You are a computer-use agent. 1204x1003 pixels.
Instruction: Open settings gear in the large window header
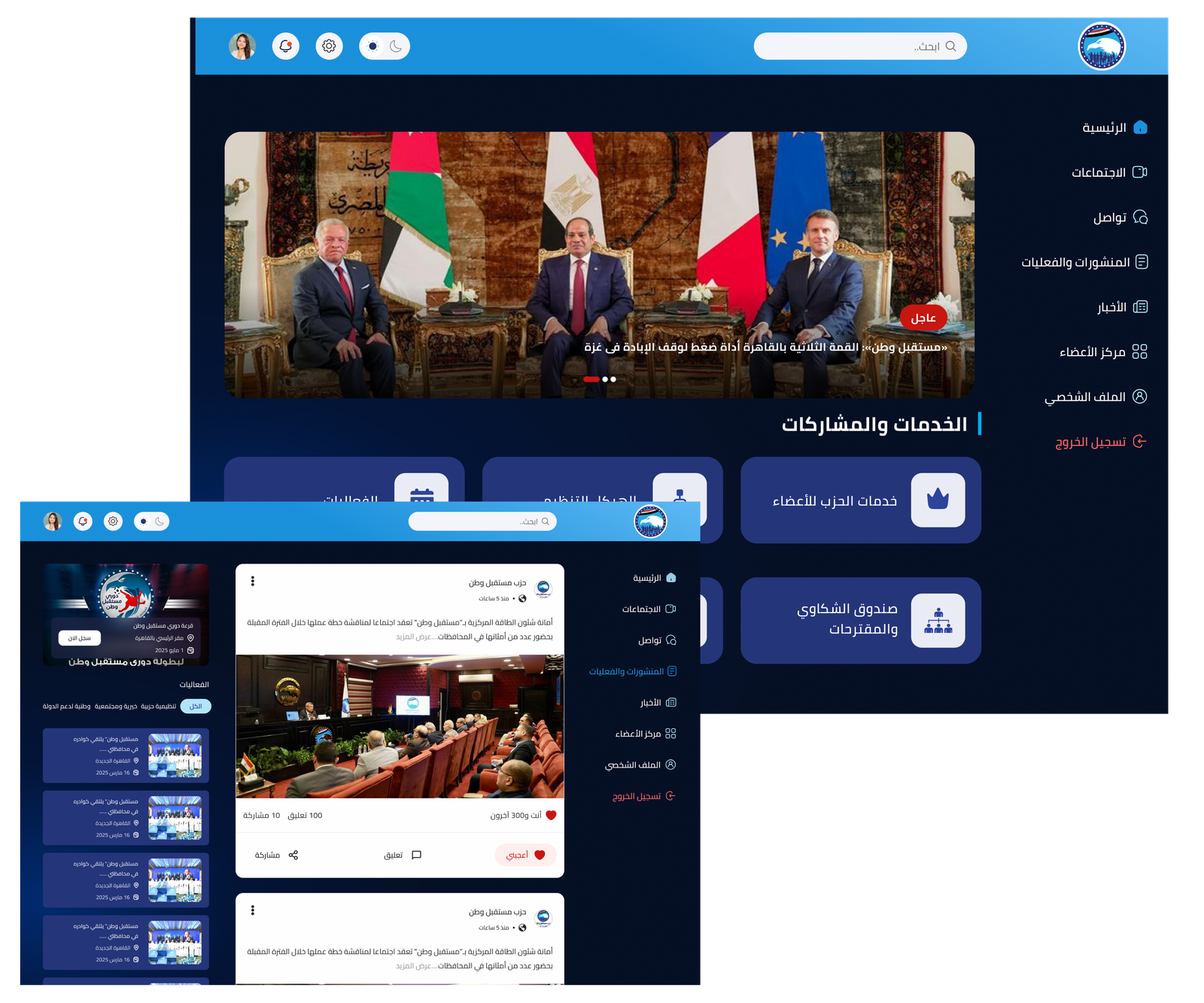tap(329, 46)
